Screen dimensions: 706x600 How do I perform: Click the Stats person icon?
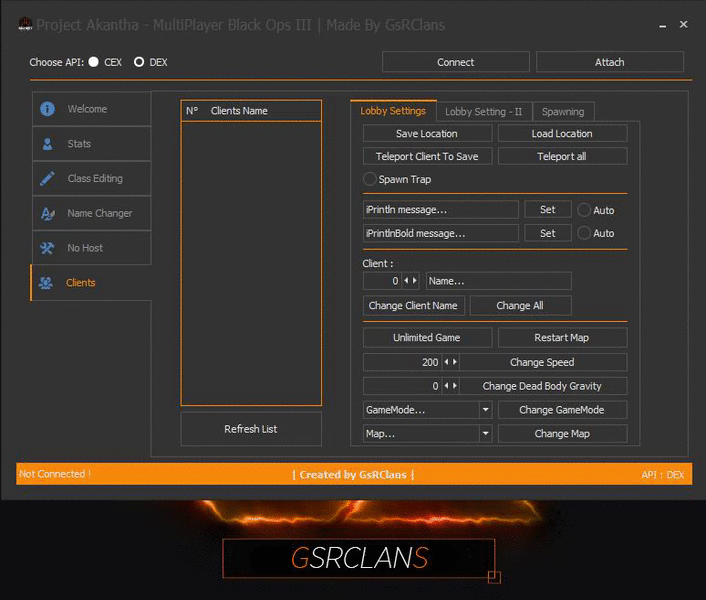coord(47,144)
